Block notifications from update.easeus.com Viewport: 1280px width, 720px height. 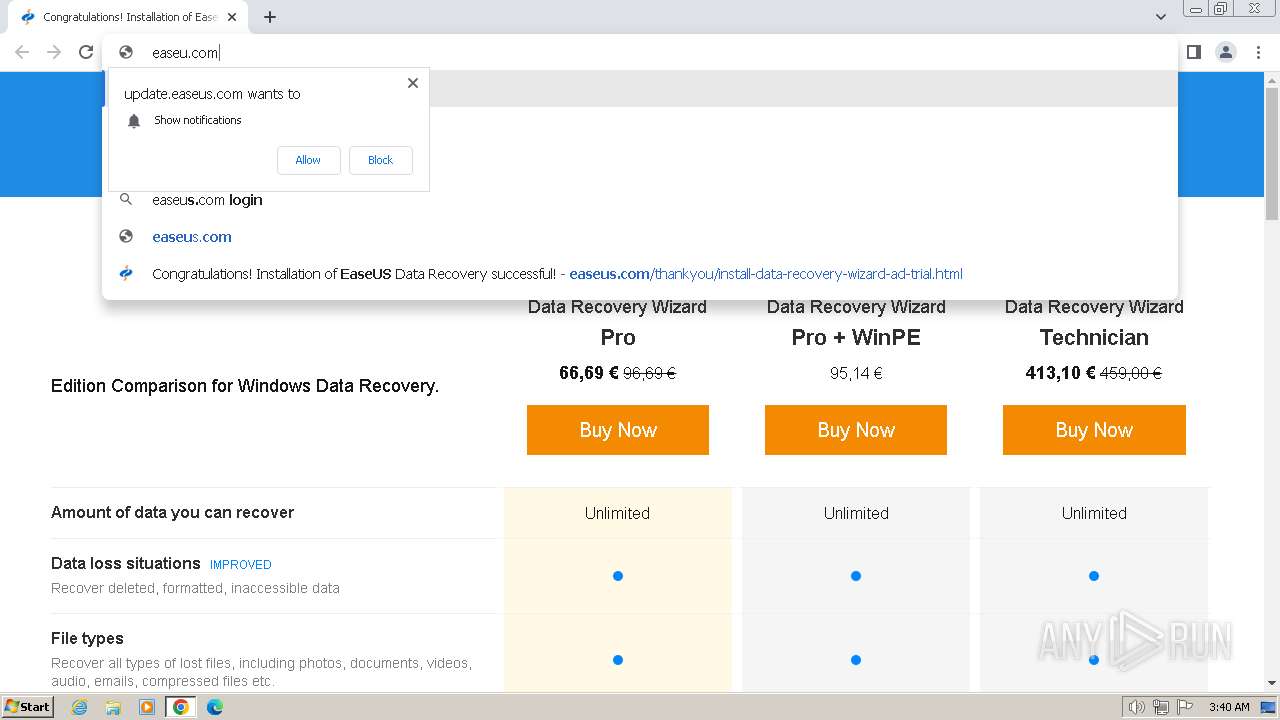[380, 160]
